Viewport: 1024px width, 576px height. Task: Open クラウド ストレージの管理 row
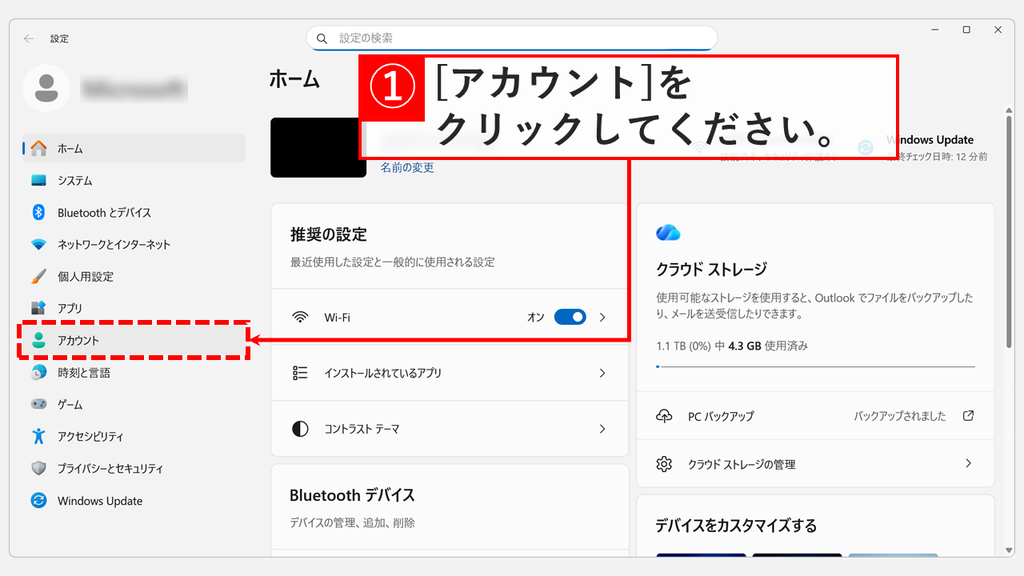click(x=815, y=464)
